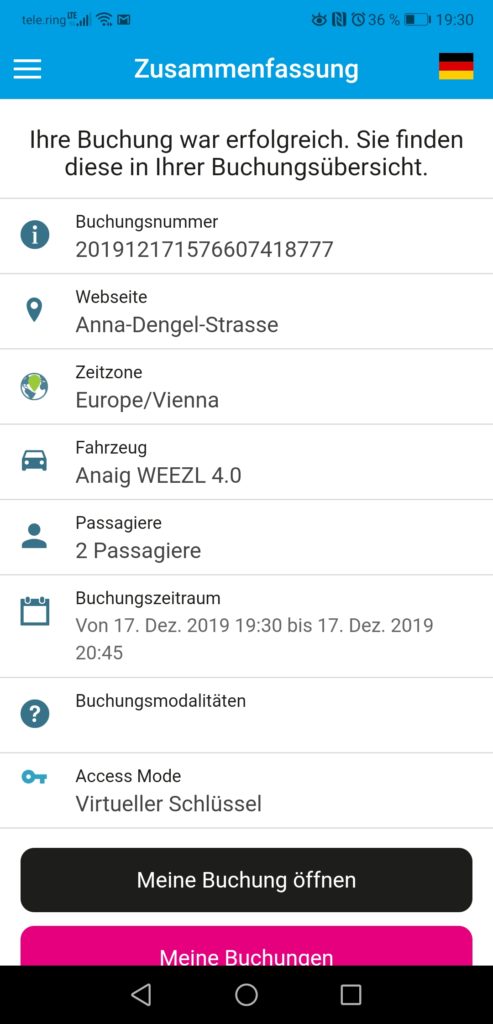The height and width of the screenshot is (1024, 493).
Task: Tap the Anna-Dengel-Strasse location entry
Action: pyautogui.click(x=246, y=311)
